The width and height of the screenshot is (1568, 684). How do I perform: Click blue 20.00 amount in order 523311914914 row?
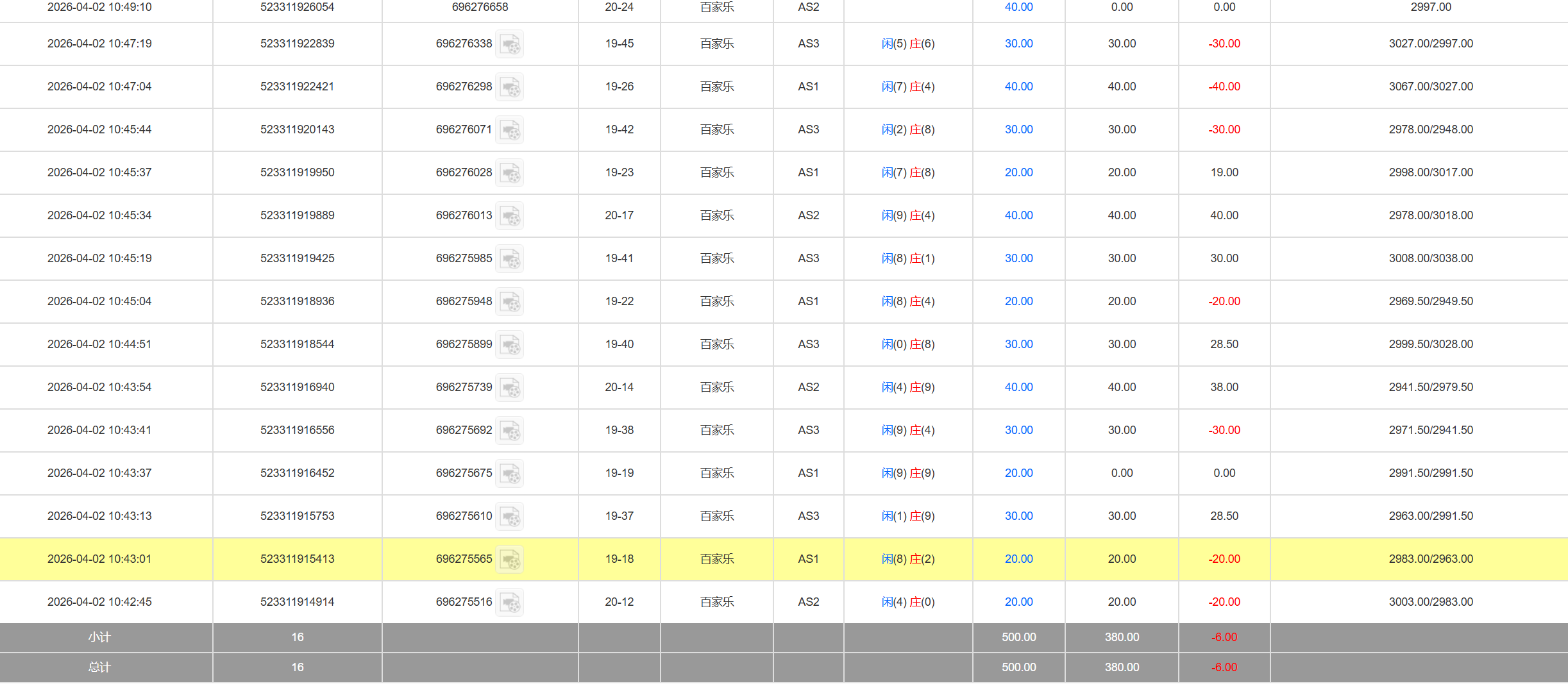point(1018,602)
